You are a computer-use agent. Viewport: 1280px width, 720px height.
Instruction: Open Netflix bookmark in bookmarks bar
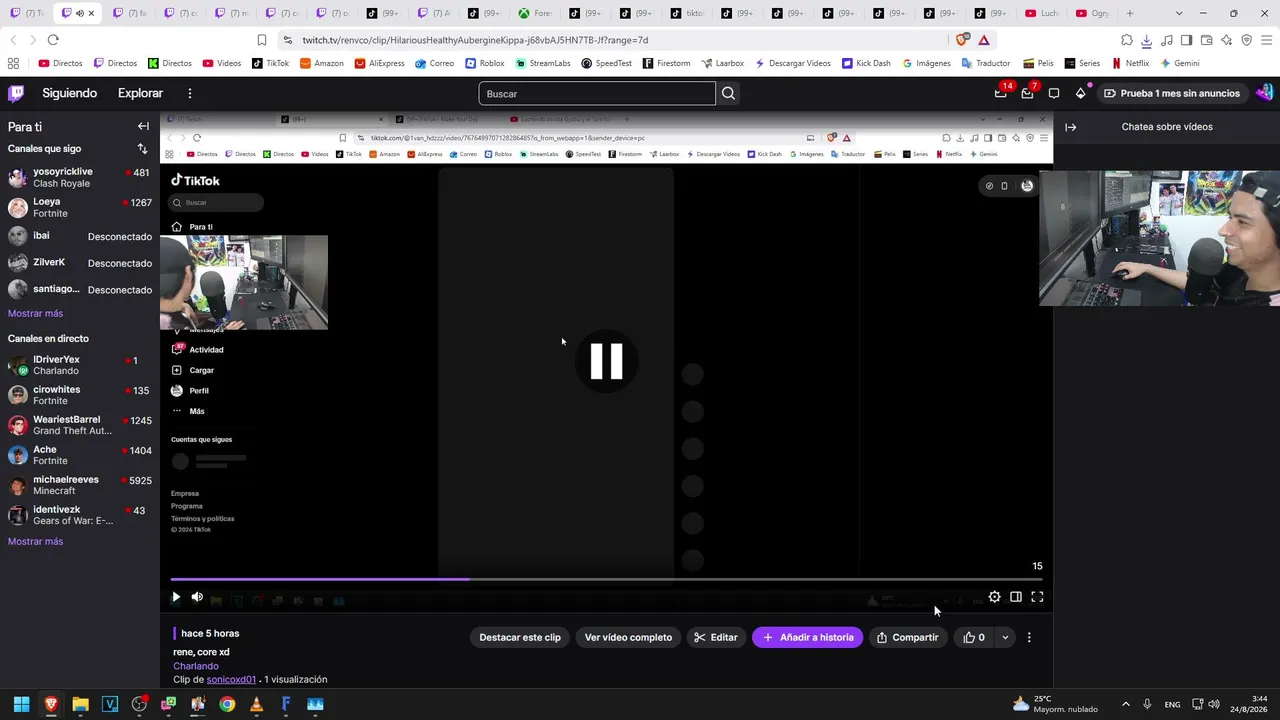tap(1131, 63)
